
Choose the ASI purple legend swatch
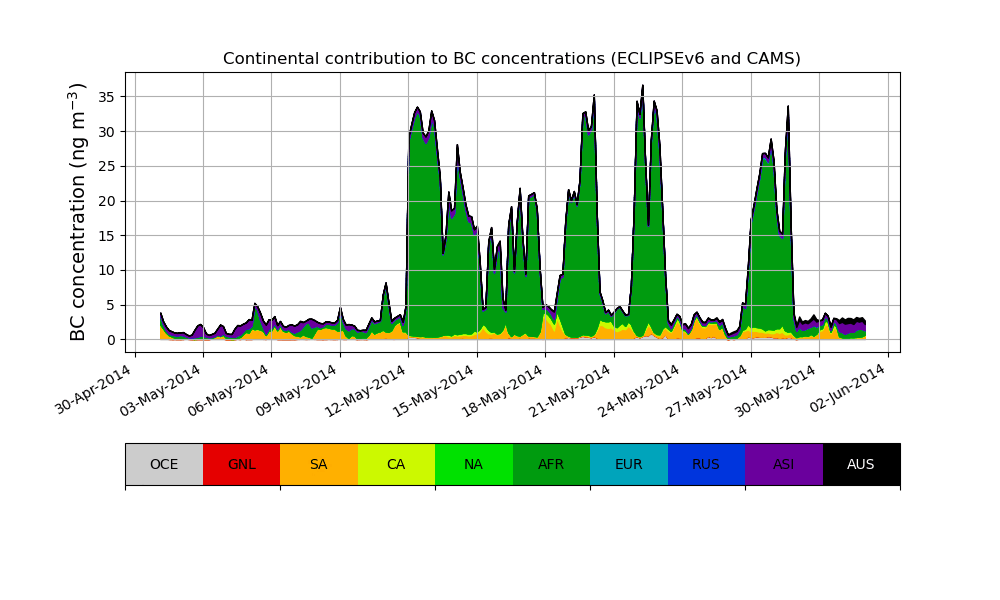tap(784, 464)
